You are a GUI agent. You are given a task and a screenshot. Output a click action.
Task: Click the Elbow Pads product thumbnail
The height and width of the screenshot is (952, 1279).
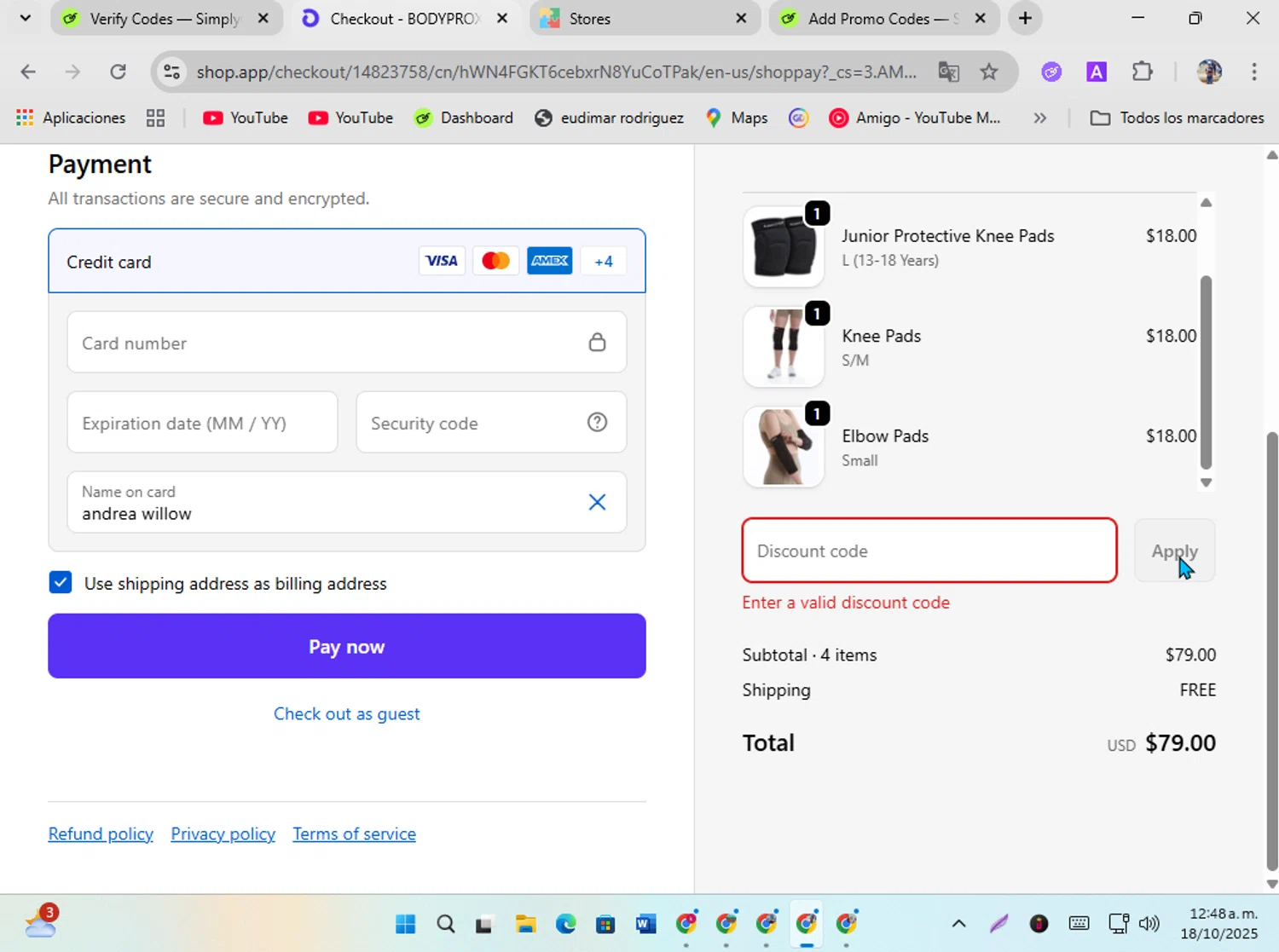pyautogui.click(x=784, y=447)
